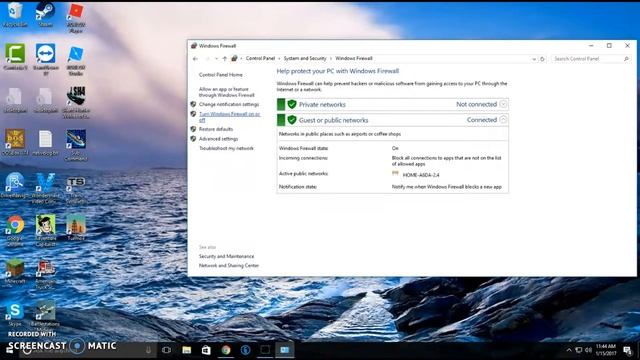Collapse the Guest or public networks section
Viewport: 640px width, 360px height.
point(503,120)
